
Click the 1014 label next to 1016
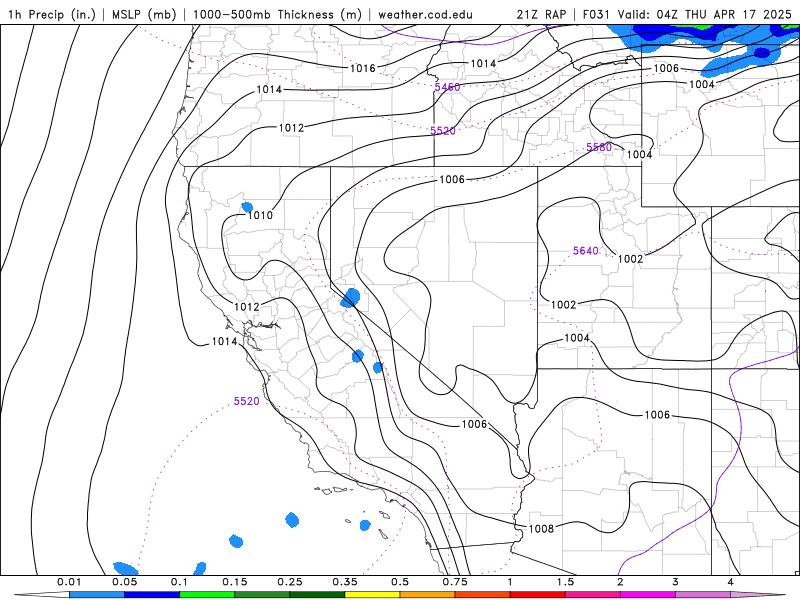tap(483, 63)
